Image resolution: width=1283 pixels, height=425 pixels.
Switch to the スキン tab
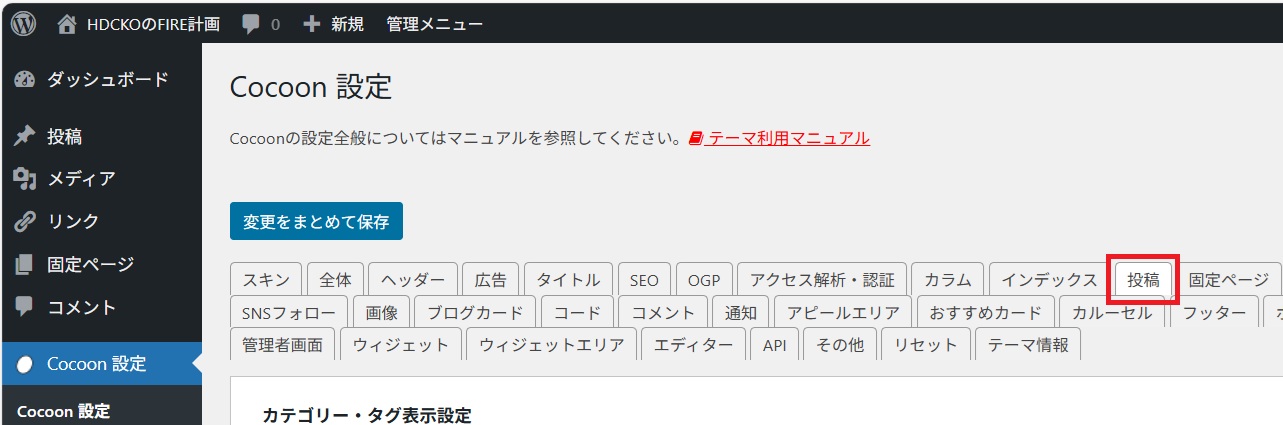pyautogui.click(x=266, y=280)
